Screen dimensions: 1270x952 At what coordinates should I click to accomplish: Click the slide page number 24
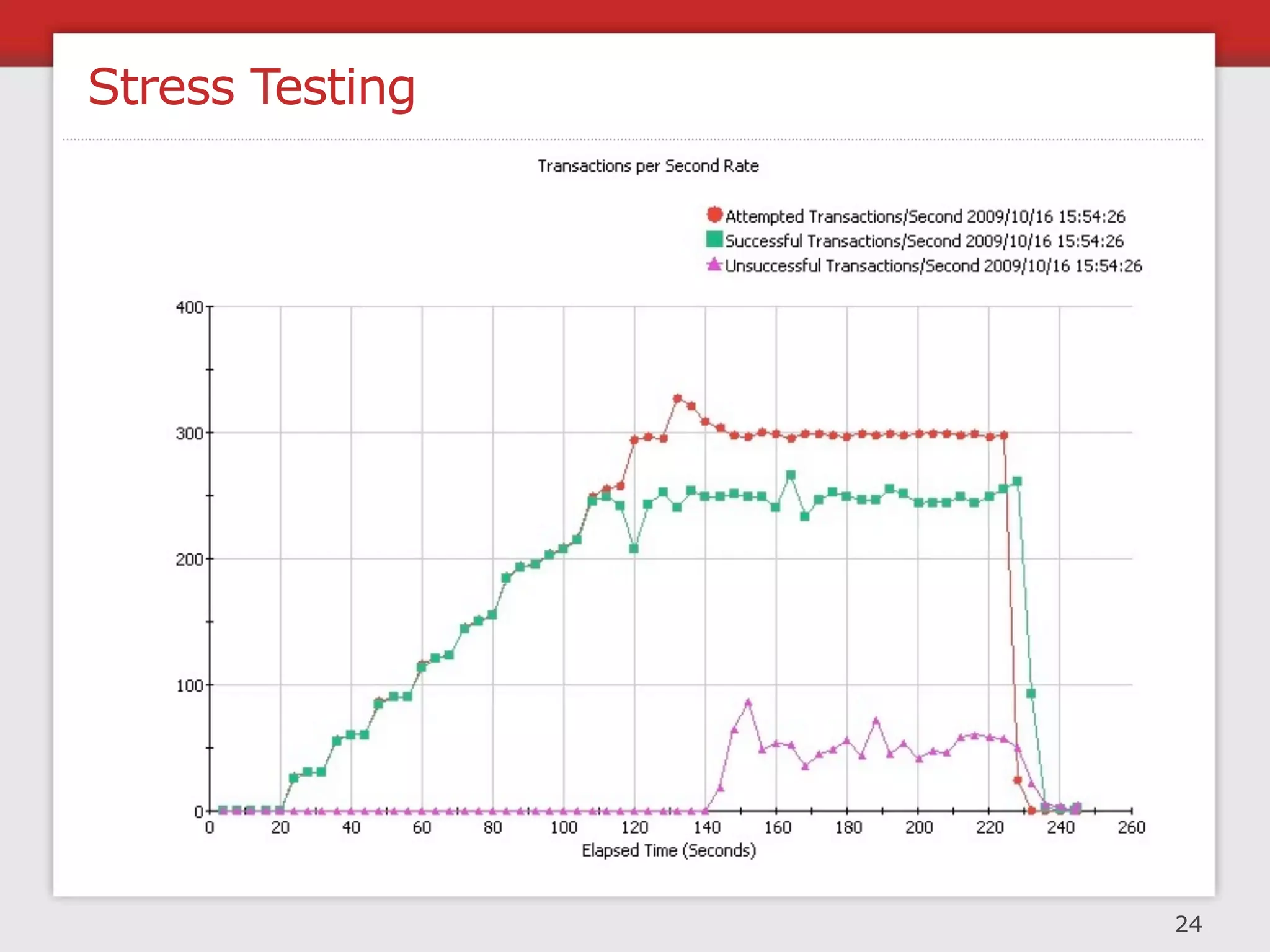(x=1188, y=924)
